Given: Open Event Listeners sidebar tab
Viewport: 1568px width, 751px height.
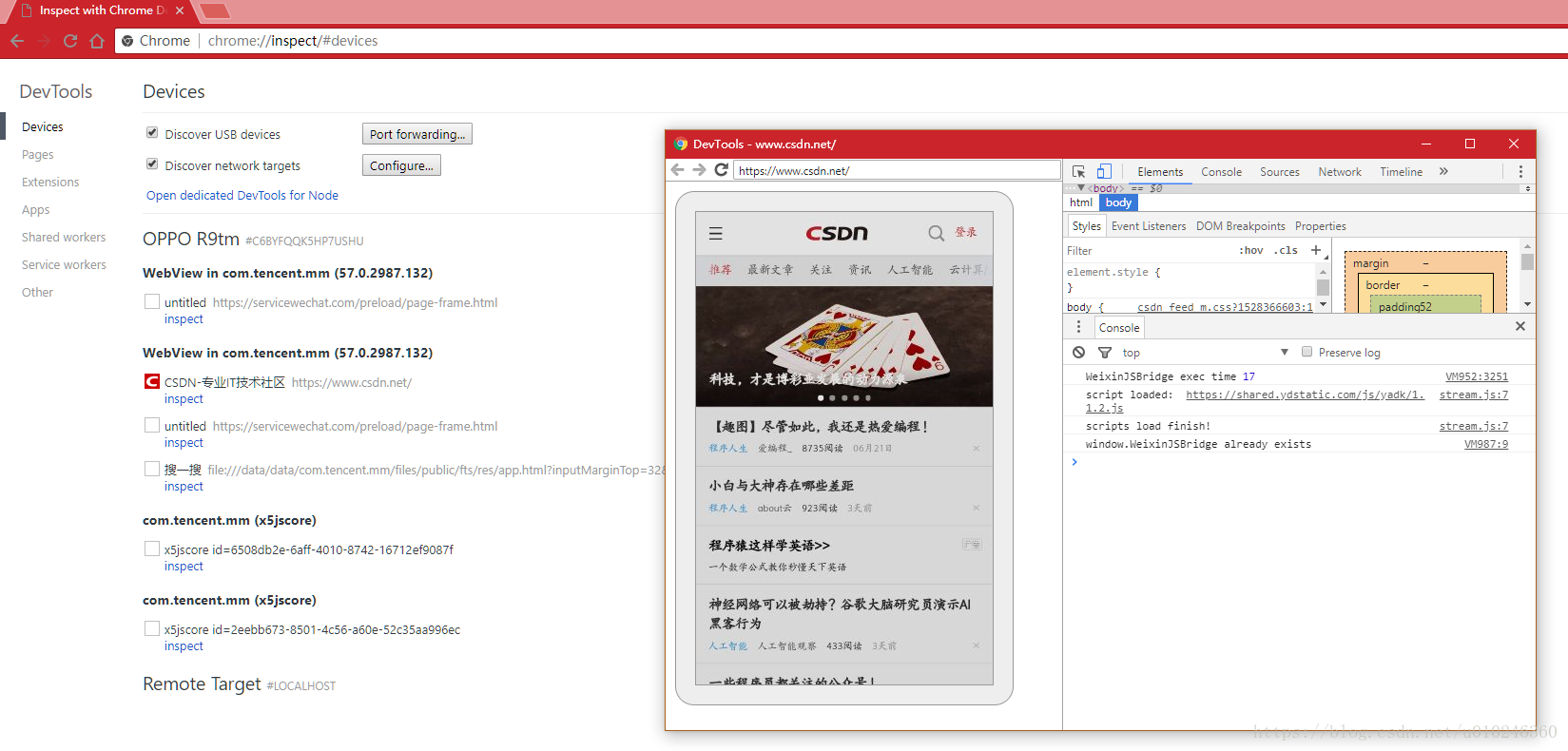Looking at the screenshot, I should pos(1149,226).
